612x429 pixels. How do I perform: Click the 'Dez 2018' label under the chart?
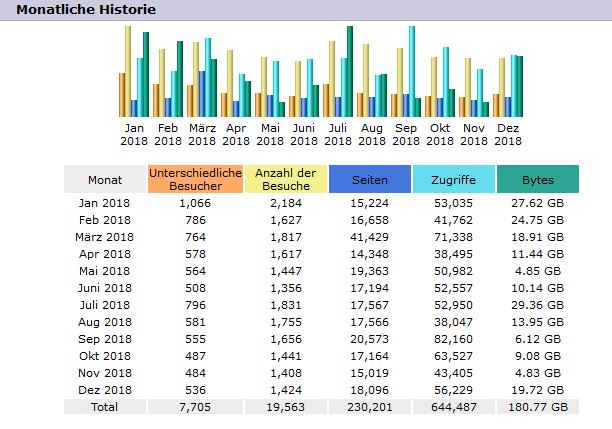(x=509, y=134)
